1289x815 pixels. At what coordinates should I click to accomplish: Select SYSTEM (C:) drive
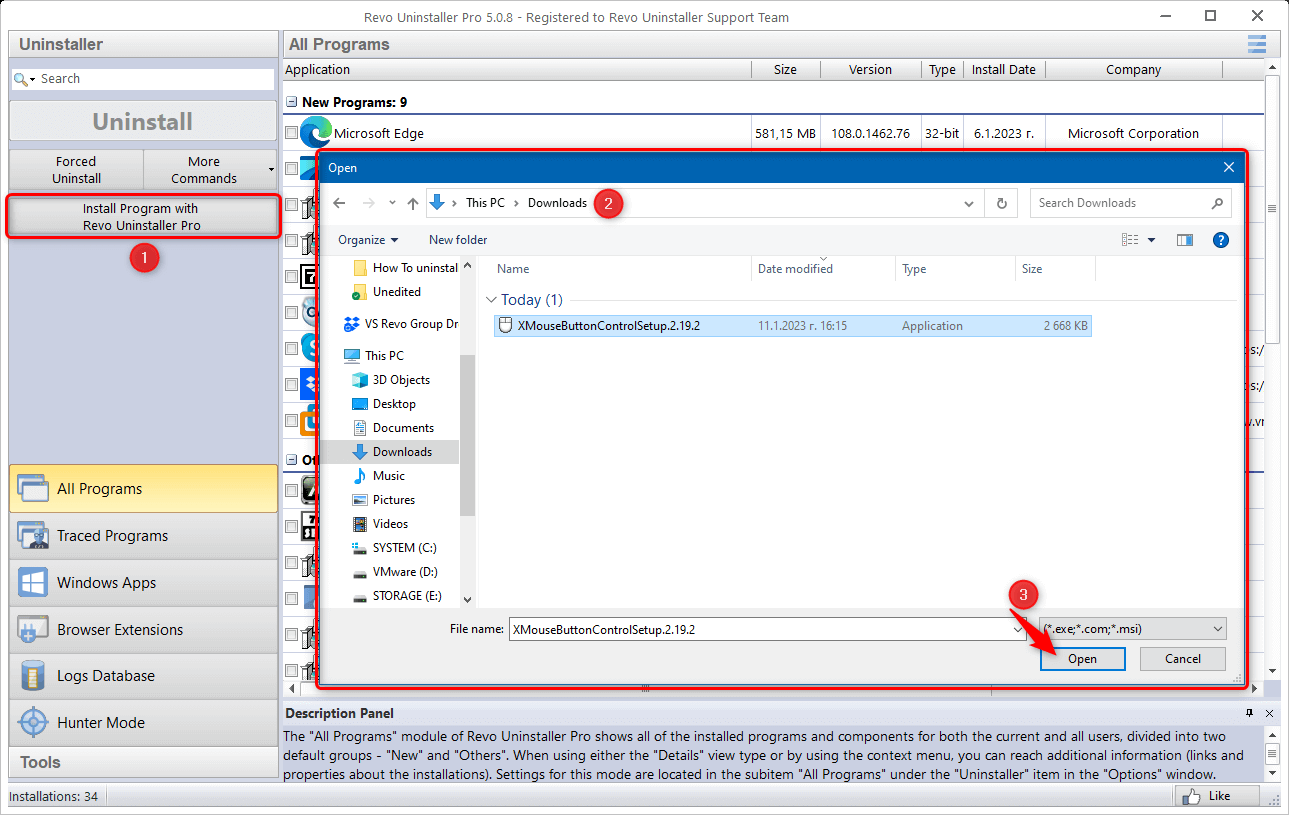[394, 548]
